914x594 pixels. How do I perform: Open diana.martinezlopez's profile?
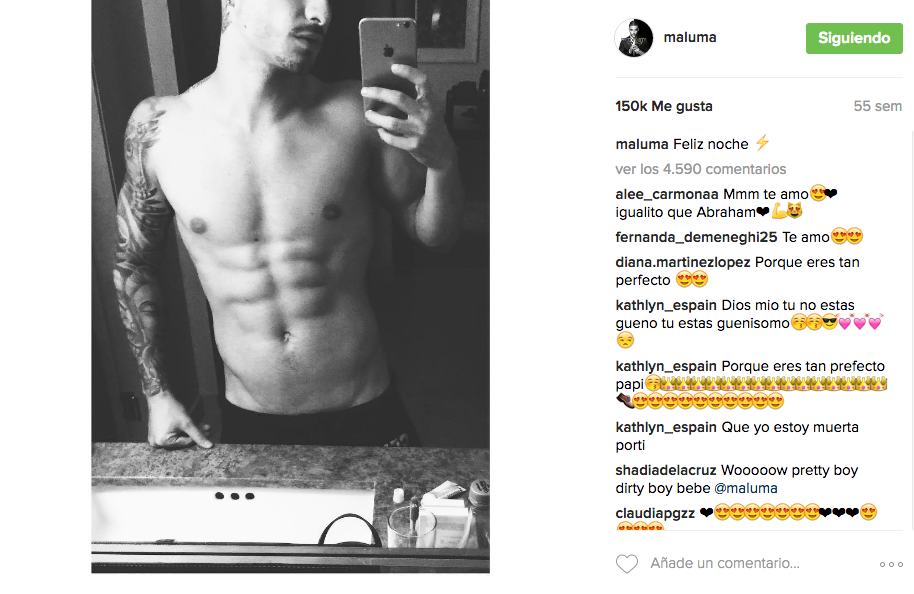coord(683,262)
